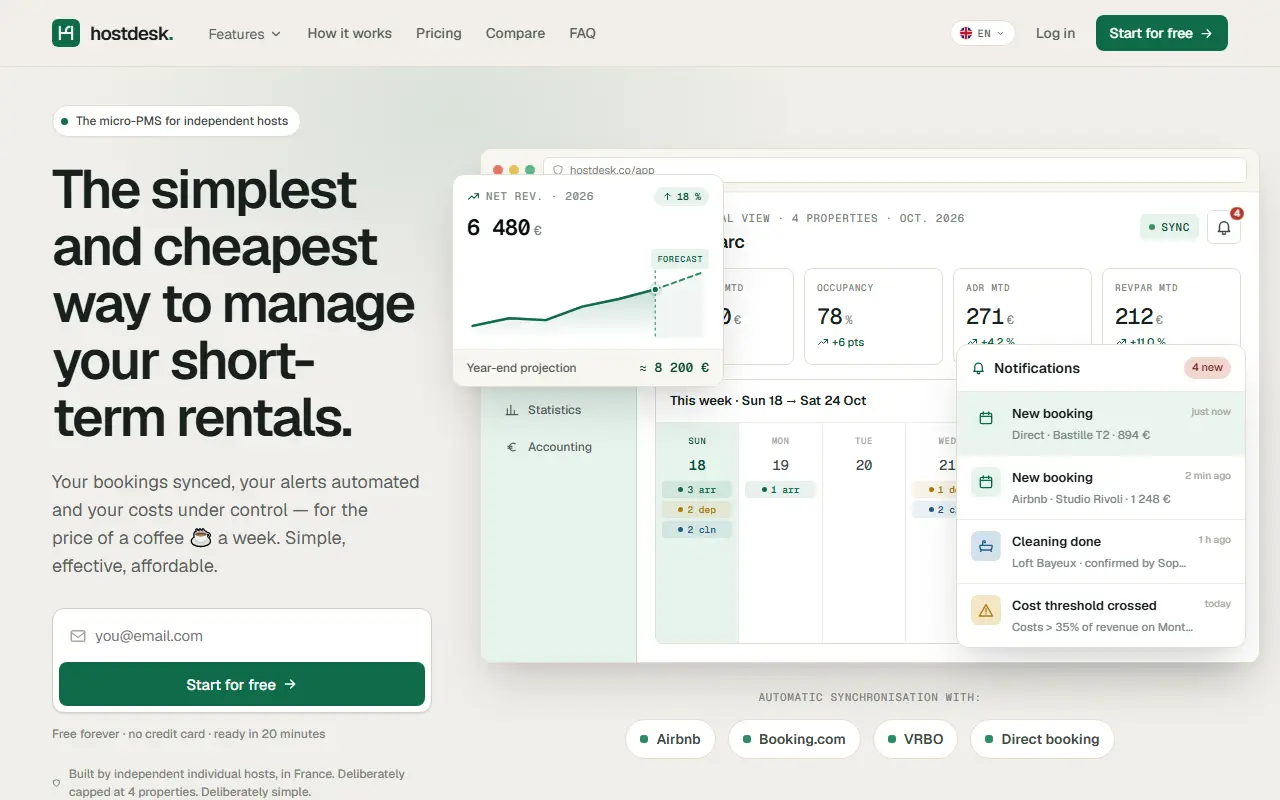Click the forecast point on revenue chart

(656, 289)
